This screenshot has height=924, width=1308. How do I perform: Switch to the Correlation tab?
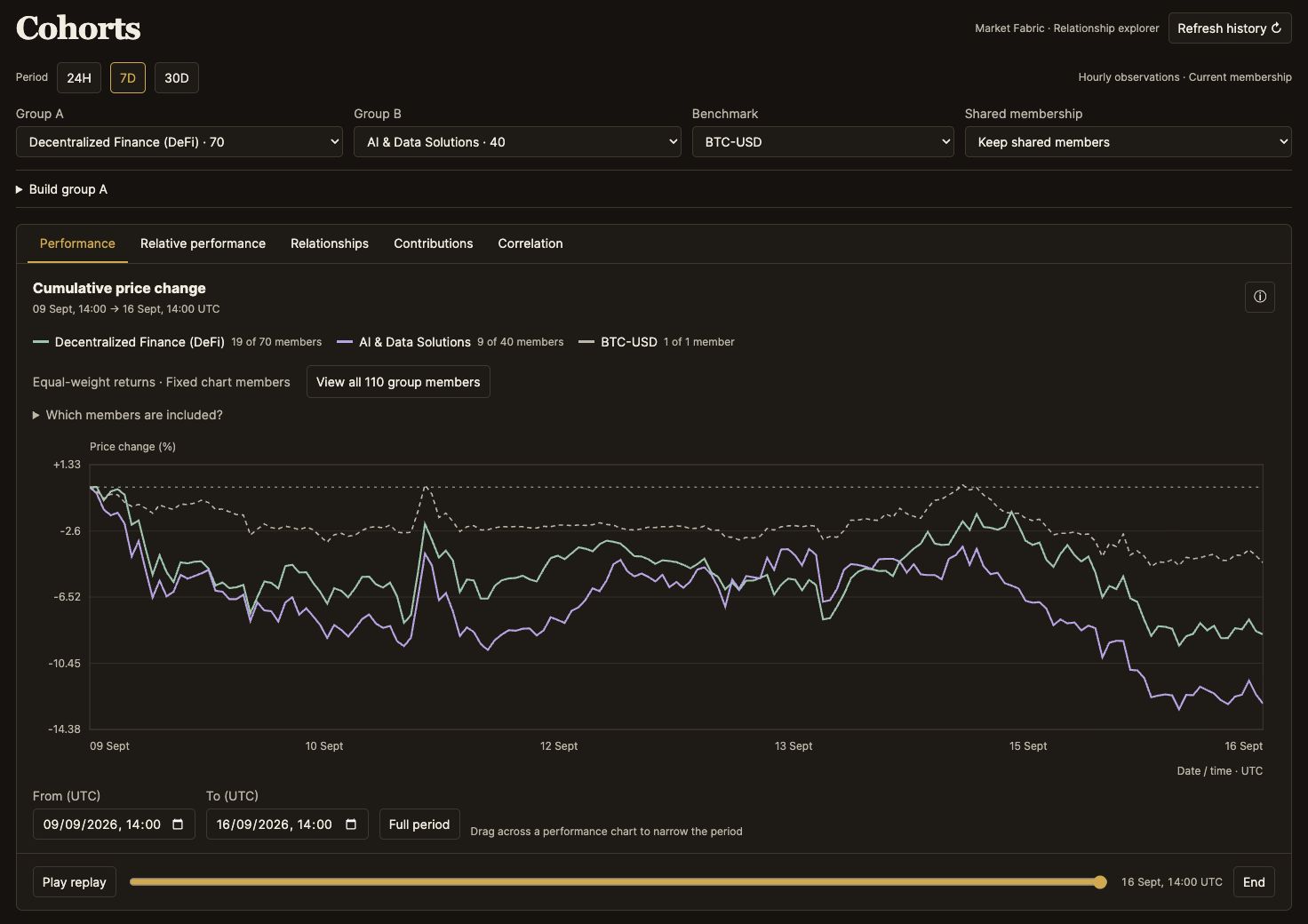point(530,243)
